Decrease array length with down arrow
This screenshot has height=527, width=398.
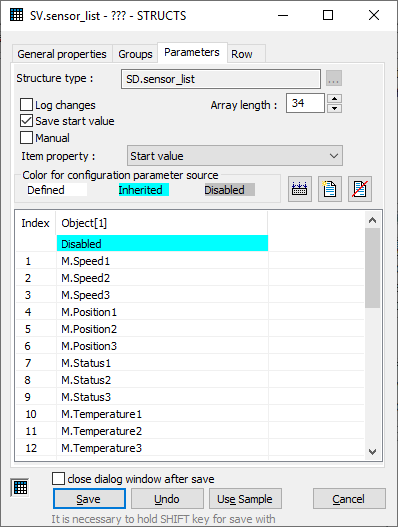pyautogui.click(x=334, y=108)
